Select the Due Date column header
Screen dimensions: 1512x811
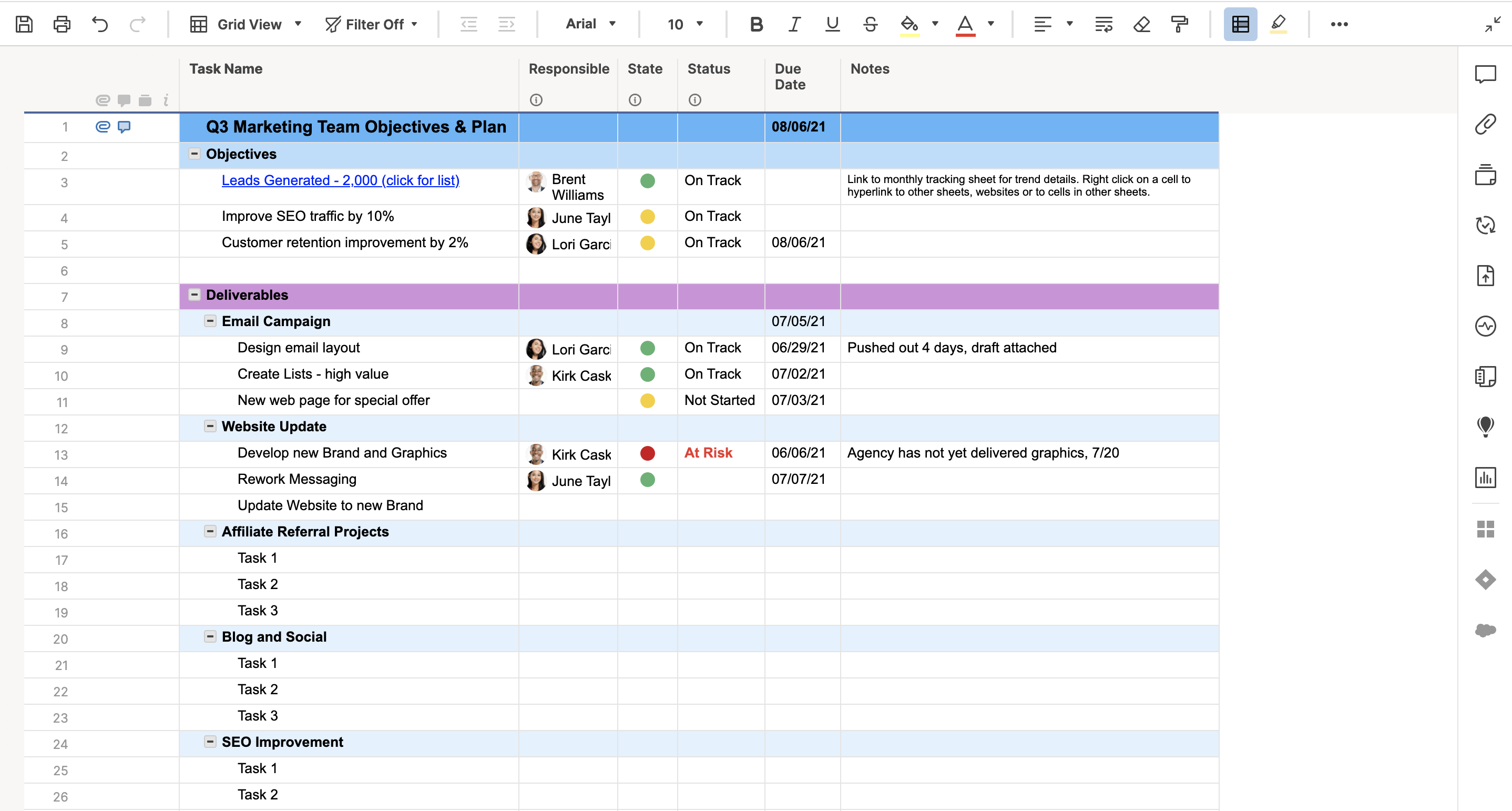(x=802, y=85)
